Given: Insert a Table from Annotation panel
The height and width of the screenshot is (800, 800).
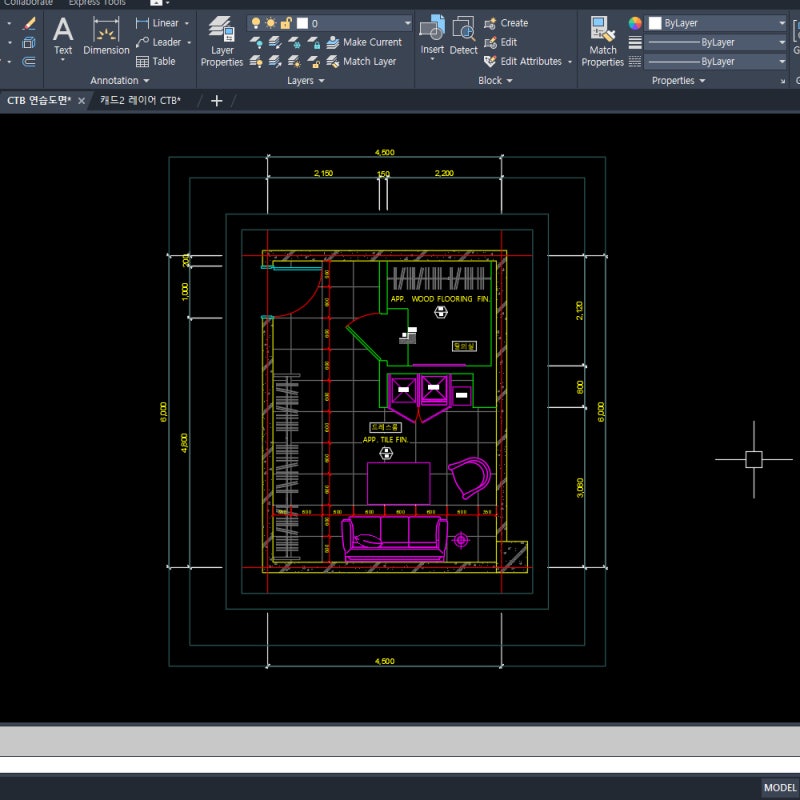Looking at the screenshot, I should click(x=155, y=61).
